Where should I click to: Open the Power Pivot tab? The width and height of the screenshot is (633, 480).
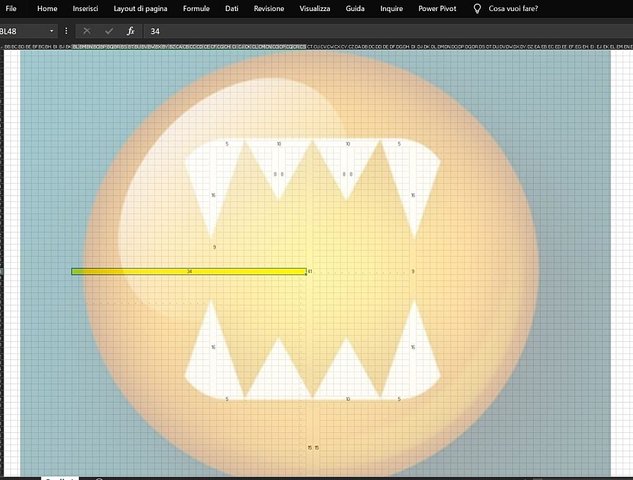(437, 8)
